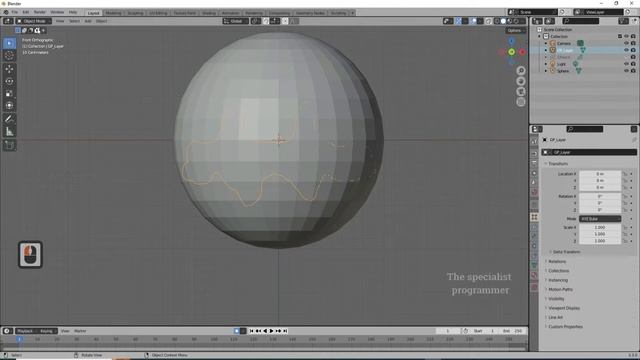Viewport: 640px width, 360px height.
Task: Click the green Y axis gizmo ball
Action: [511, 52]
